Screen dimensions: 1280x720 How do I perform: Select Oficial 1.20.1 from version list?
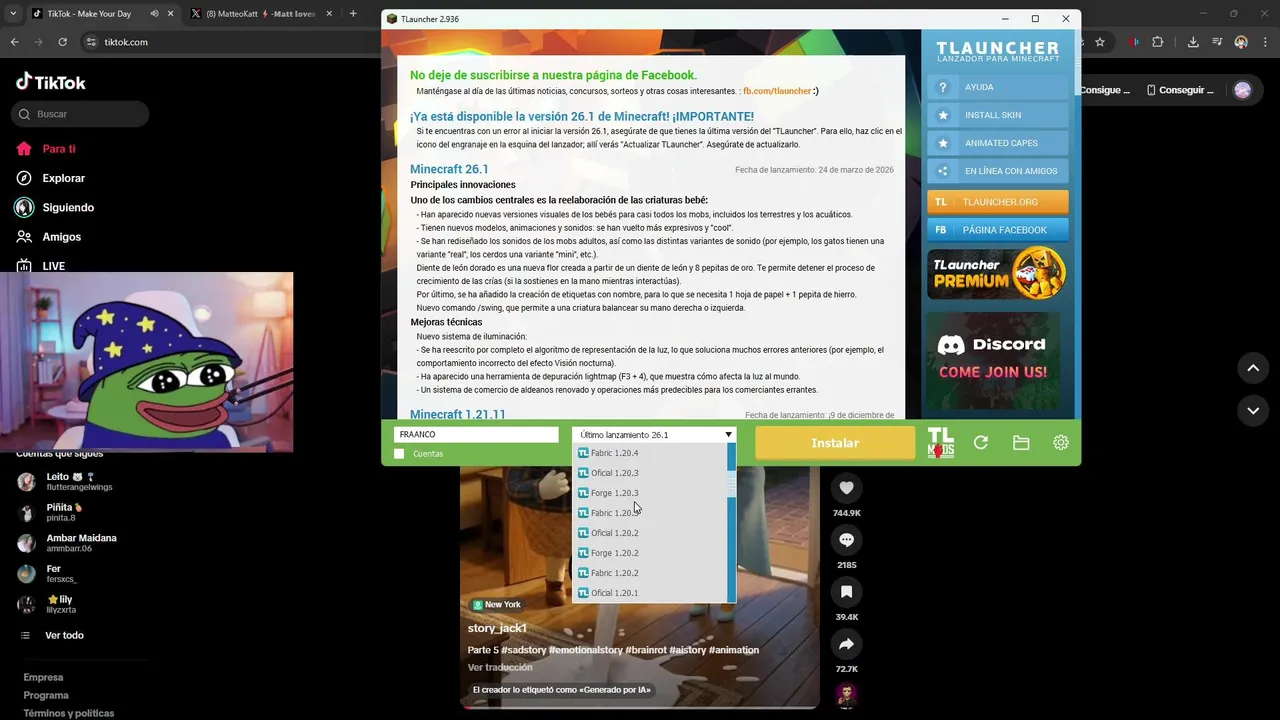(651, 593)
